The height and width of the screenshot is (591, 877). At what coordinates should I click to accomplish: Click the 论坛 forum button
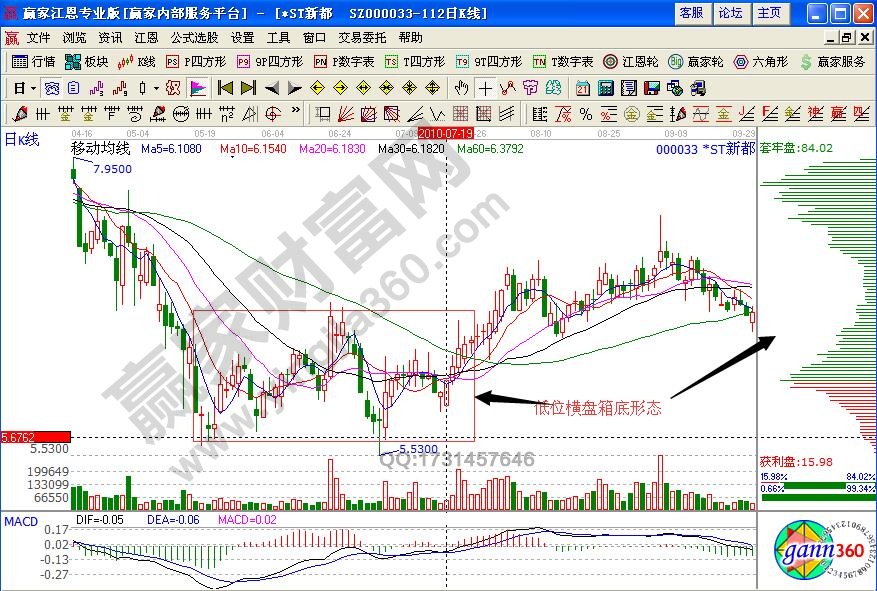point(730,13)
